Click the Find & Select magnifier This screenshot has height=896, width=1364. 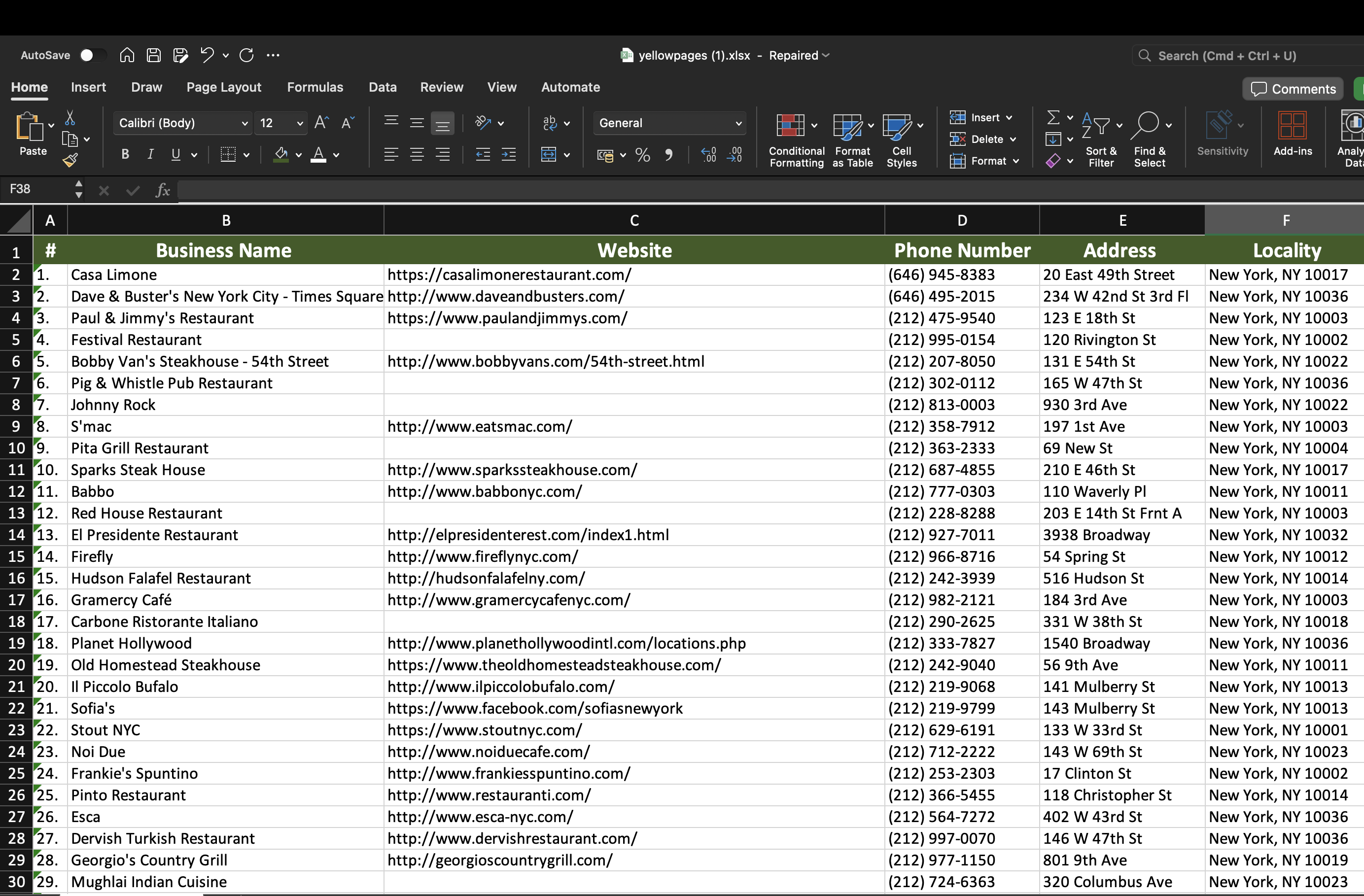1149,140
